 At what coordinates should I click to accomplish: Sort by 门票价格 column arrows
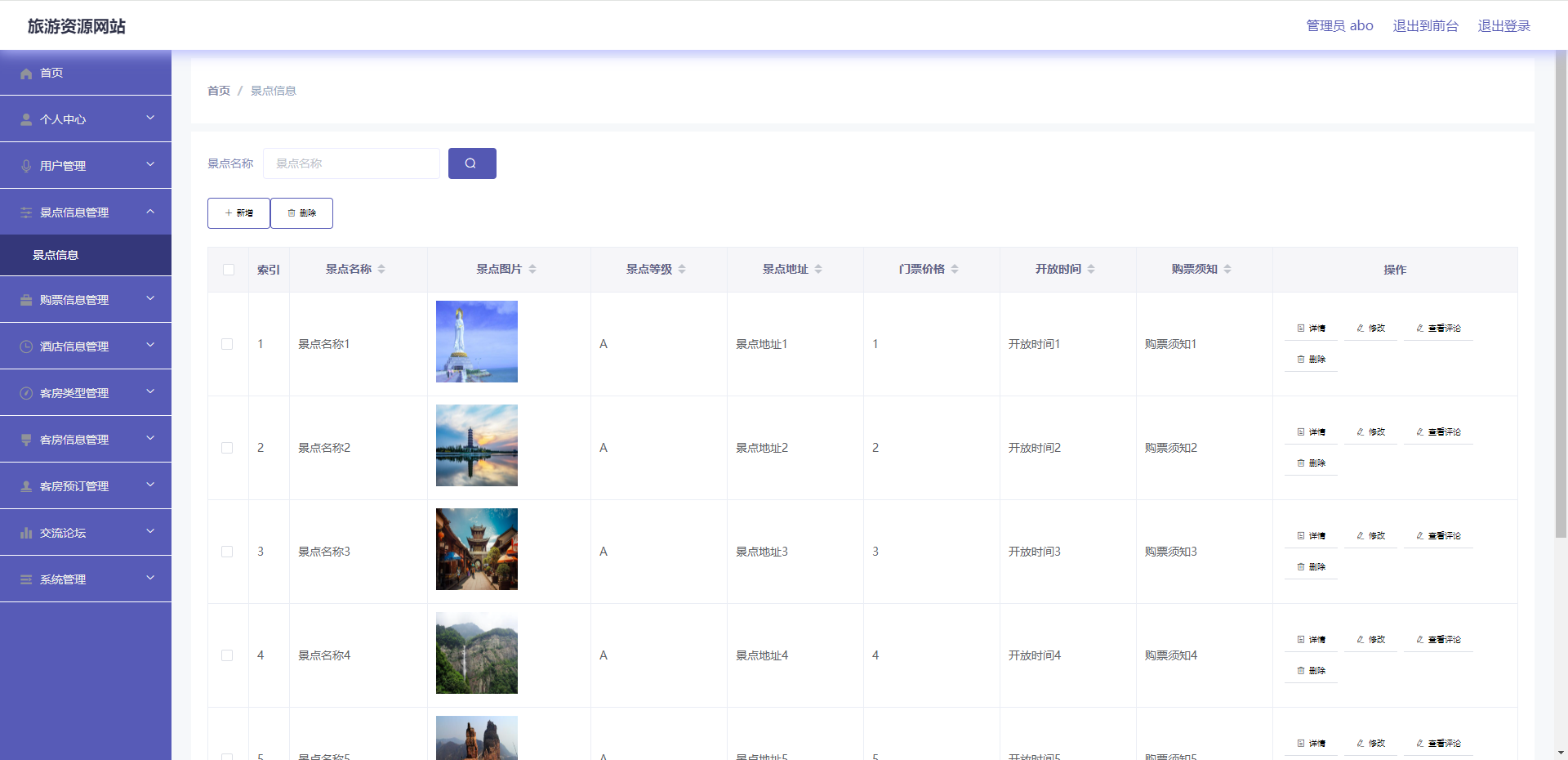click(955, 269)
